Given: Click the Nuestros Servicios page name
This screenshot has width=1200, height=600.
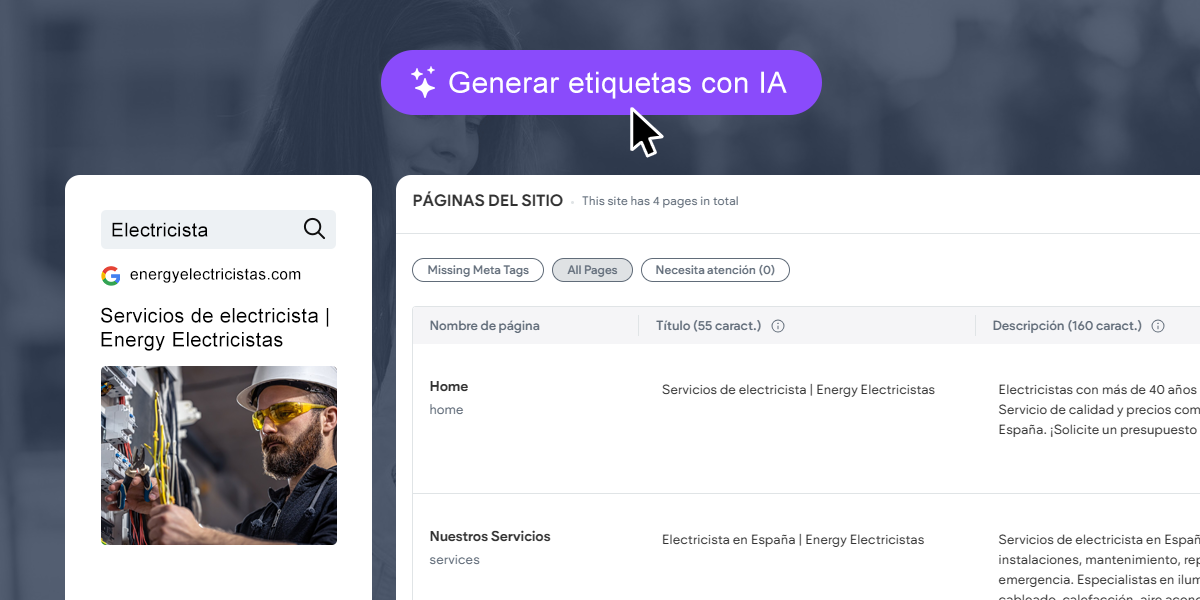Looking at the screenshot, I should tap(490, 536).
